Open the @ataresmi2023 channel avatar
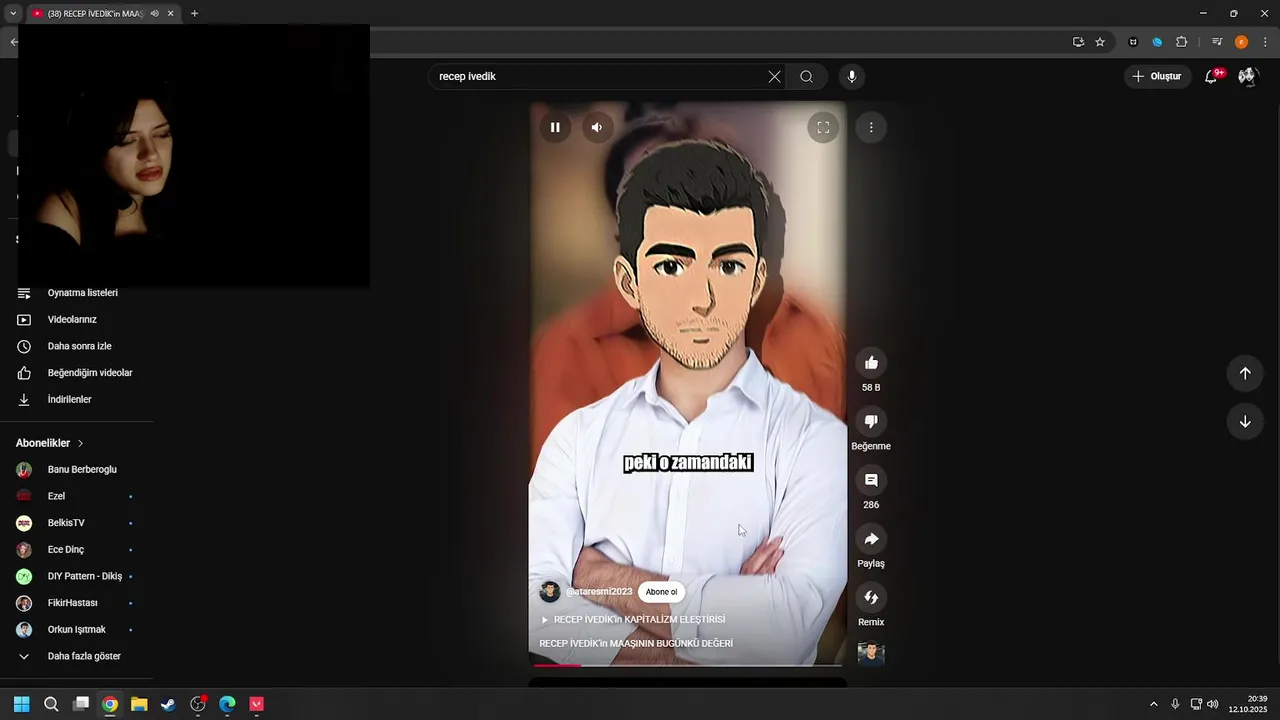 coord(550,592)
